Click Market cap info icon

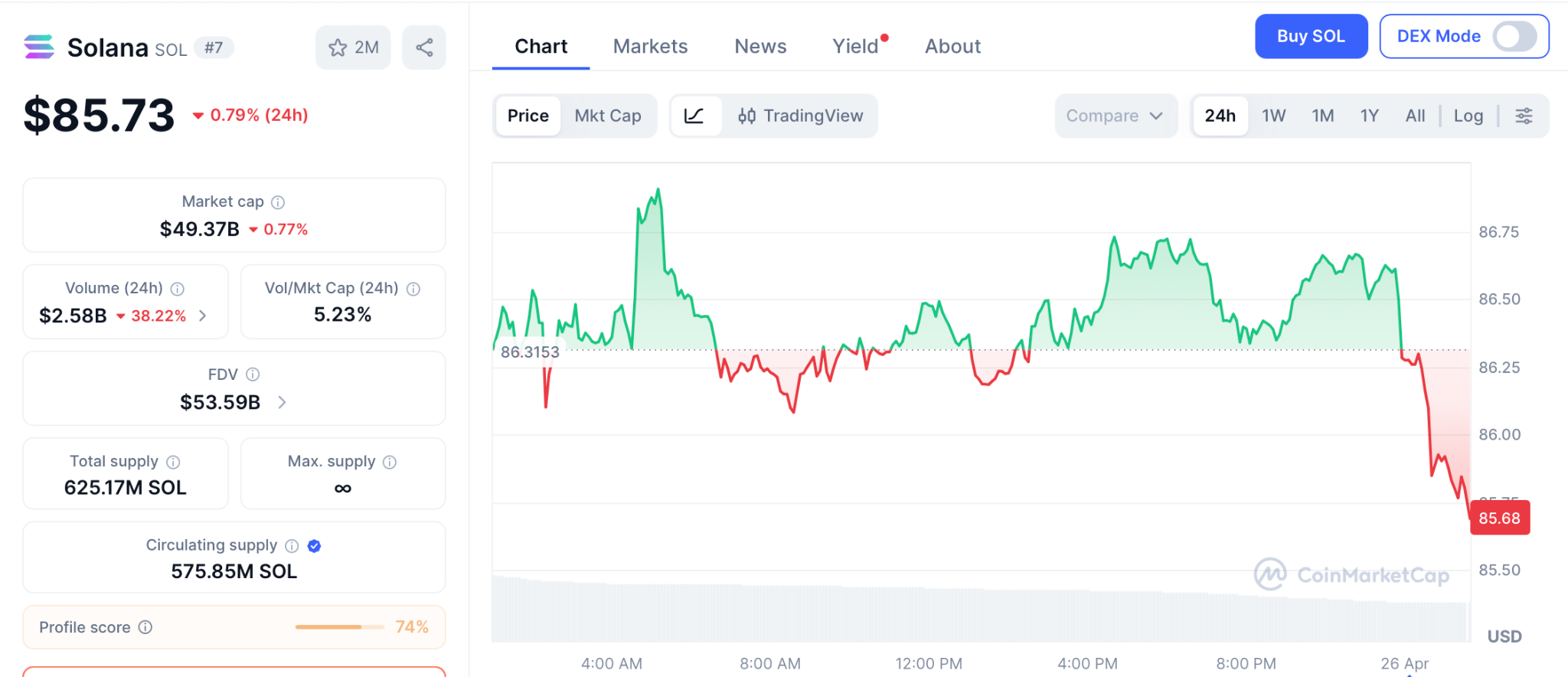pos(278,202)
